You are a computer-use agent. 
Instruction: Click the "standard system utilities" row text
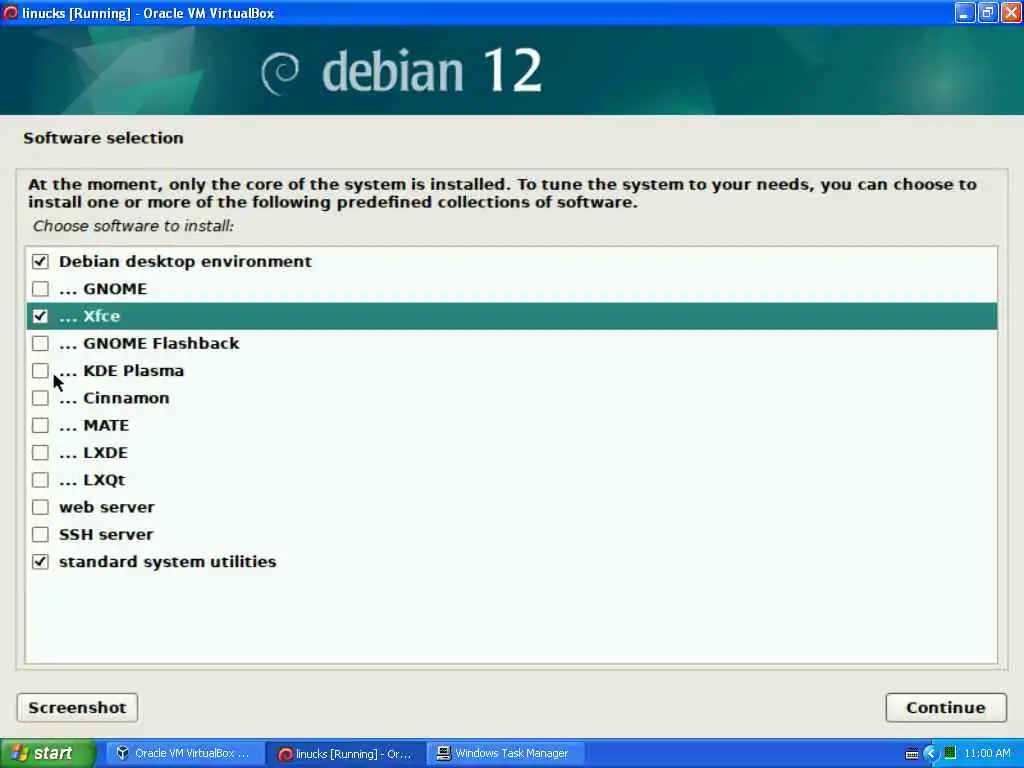tap(167, 562)
